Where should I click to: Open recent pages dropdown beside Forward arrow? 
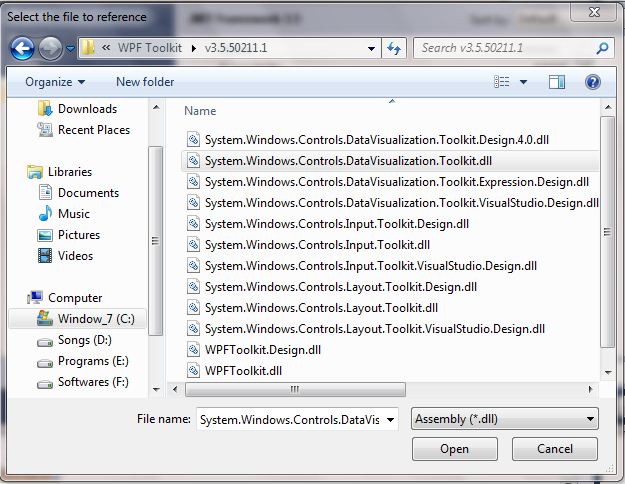tap(70, 49)
